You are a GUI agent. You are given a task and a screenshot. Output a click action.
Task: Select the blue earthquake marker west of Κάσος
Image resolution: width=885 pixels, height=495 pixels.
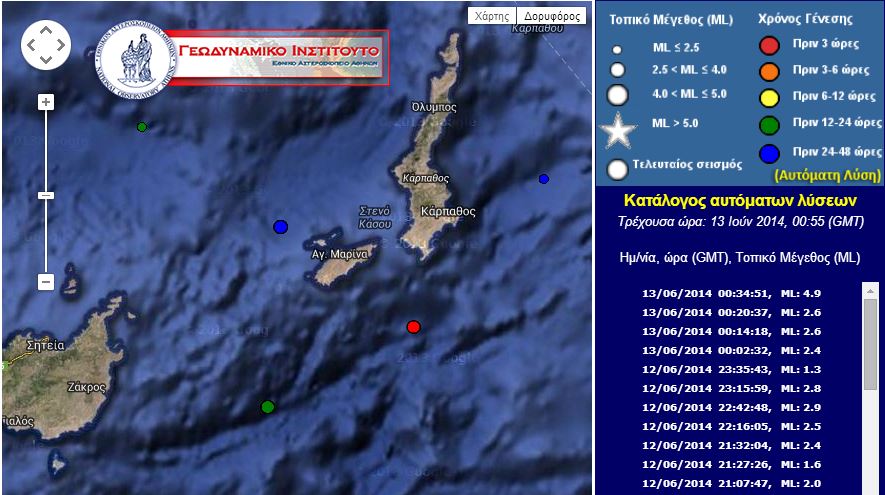click(281, 227)
